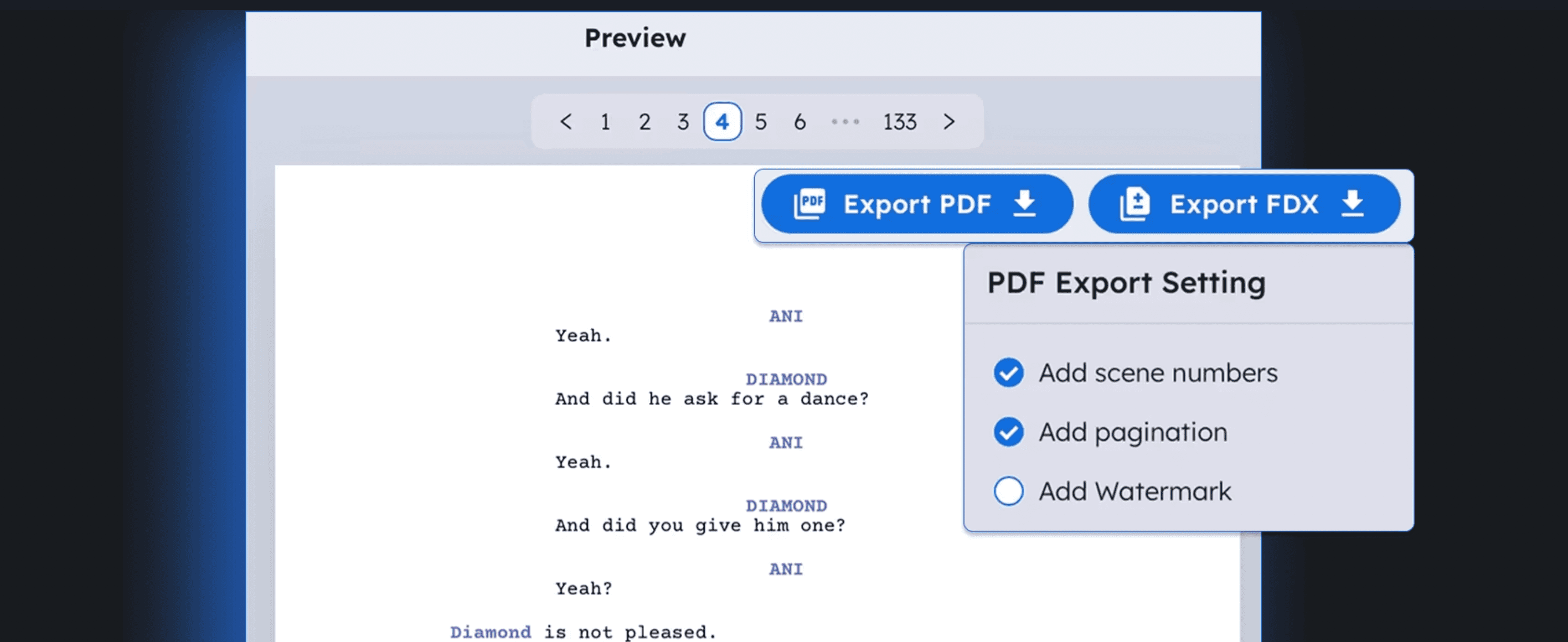Screen dimensions: 1568x642
Task: Expand the hidden pages ellipsis in pagination
Action: point(845,121)
